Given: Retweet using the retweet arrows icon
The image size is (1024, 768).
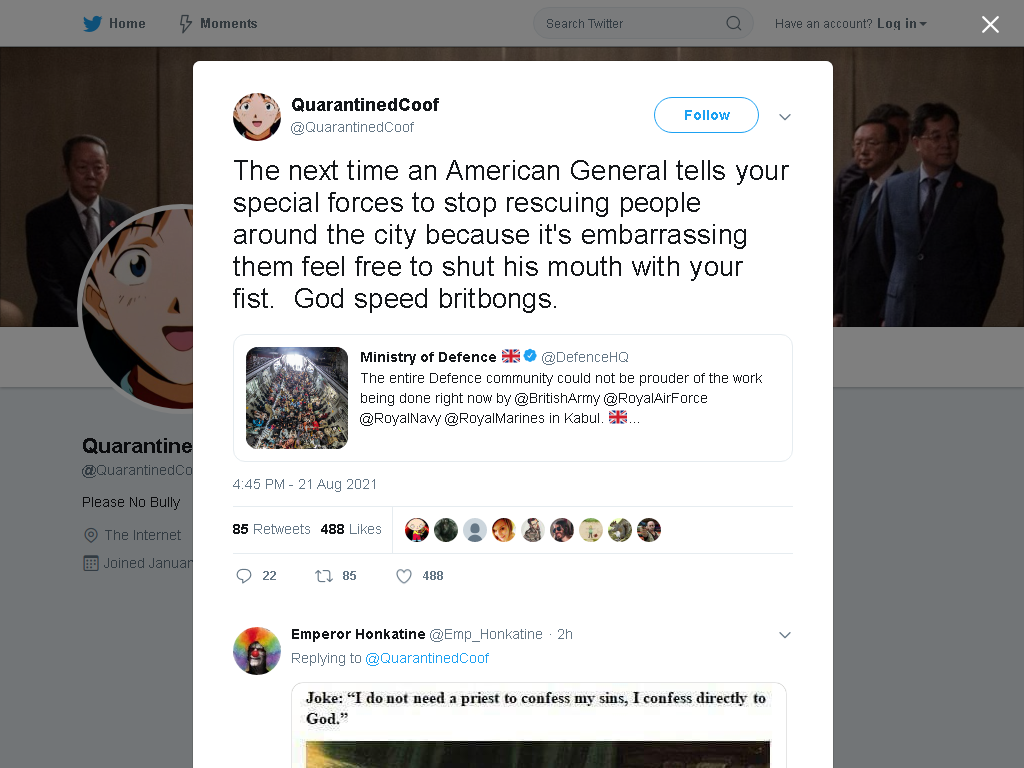Looking at the screenshot, I should pos(324,575).
